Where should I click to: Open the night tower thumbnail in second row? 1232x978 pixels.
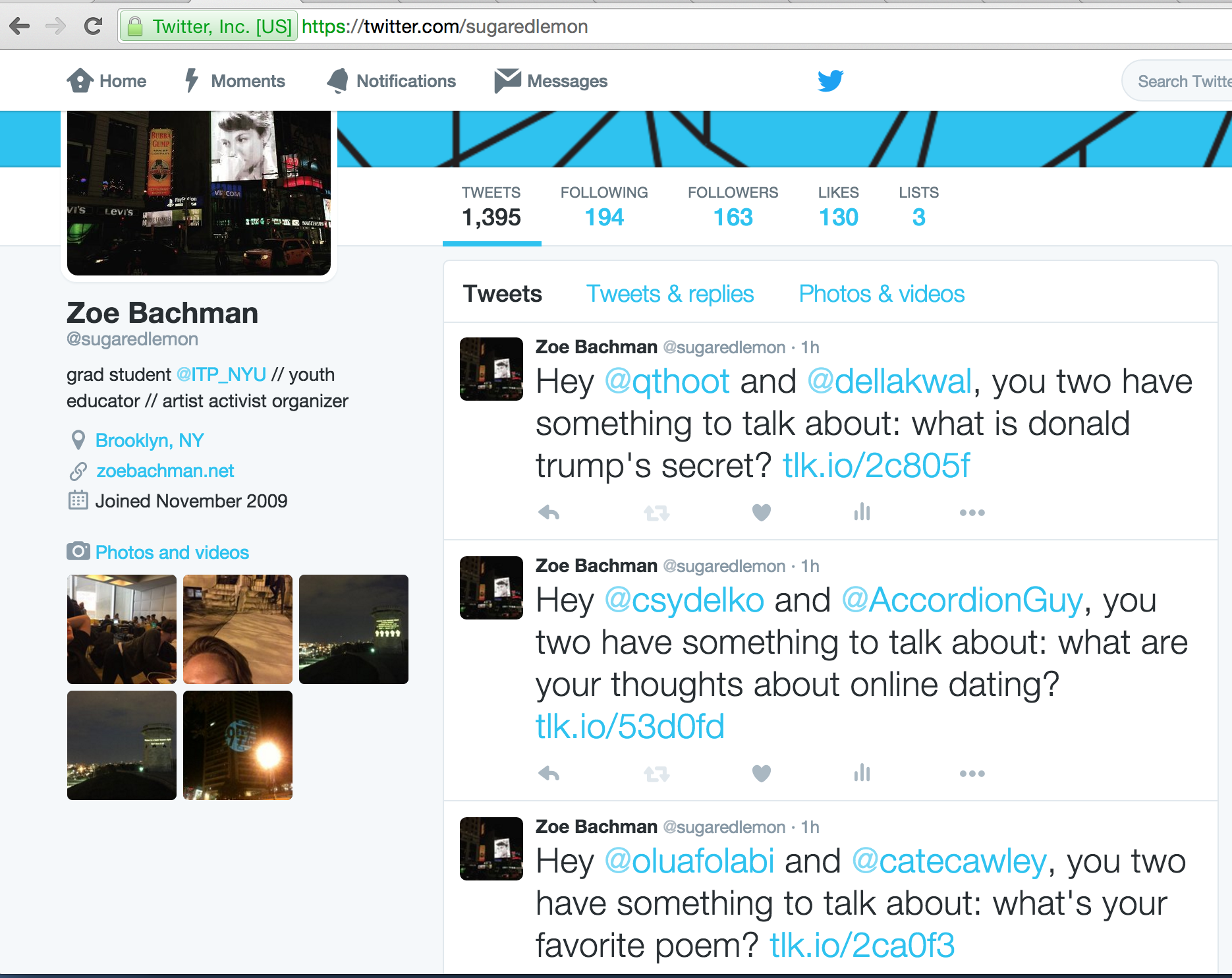point(122,745)
